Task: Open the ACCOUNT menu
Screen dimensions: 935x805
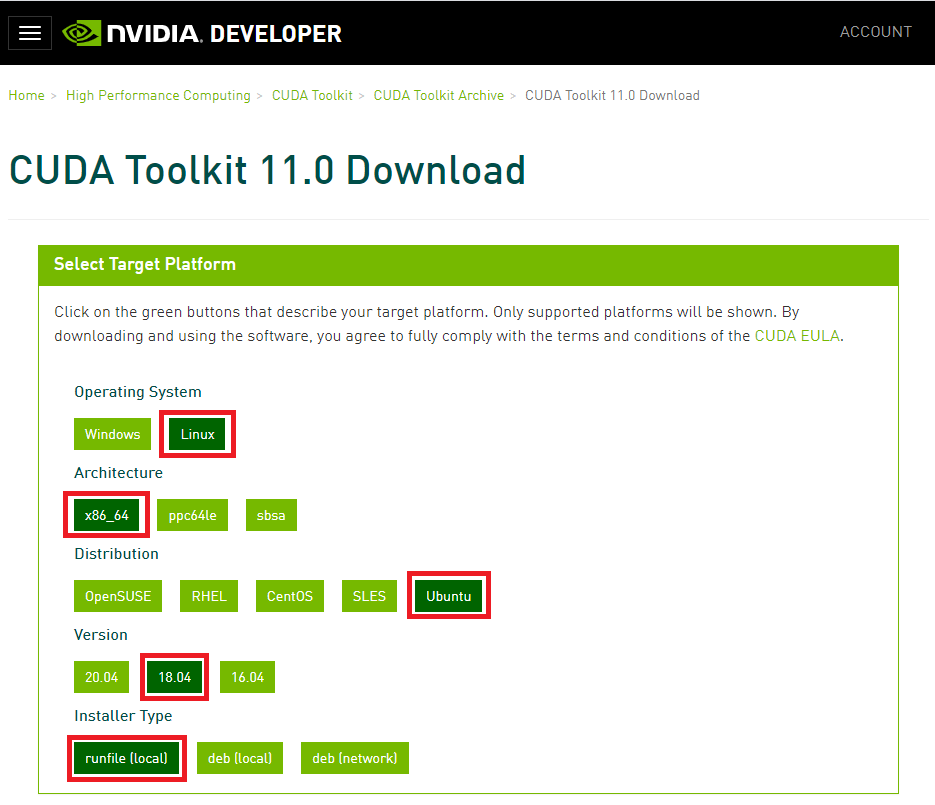Action: [x=875, y=32]
